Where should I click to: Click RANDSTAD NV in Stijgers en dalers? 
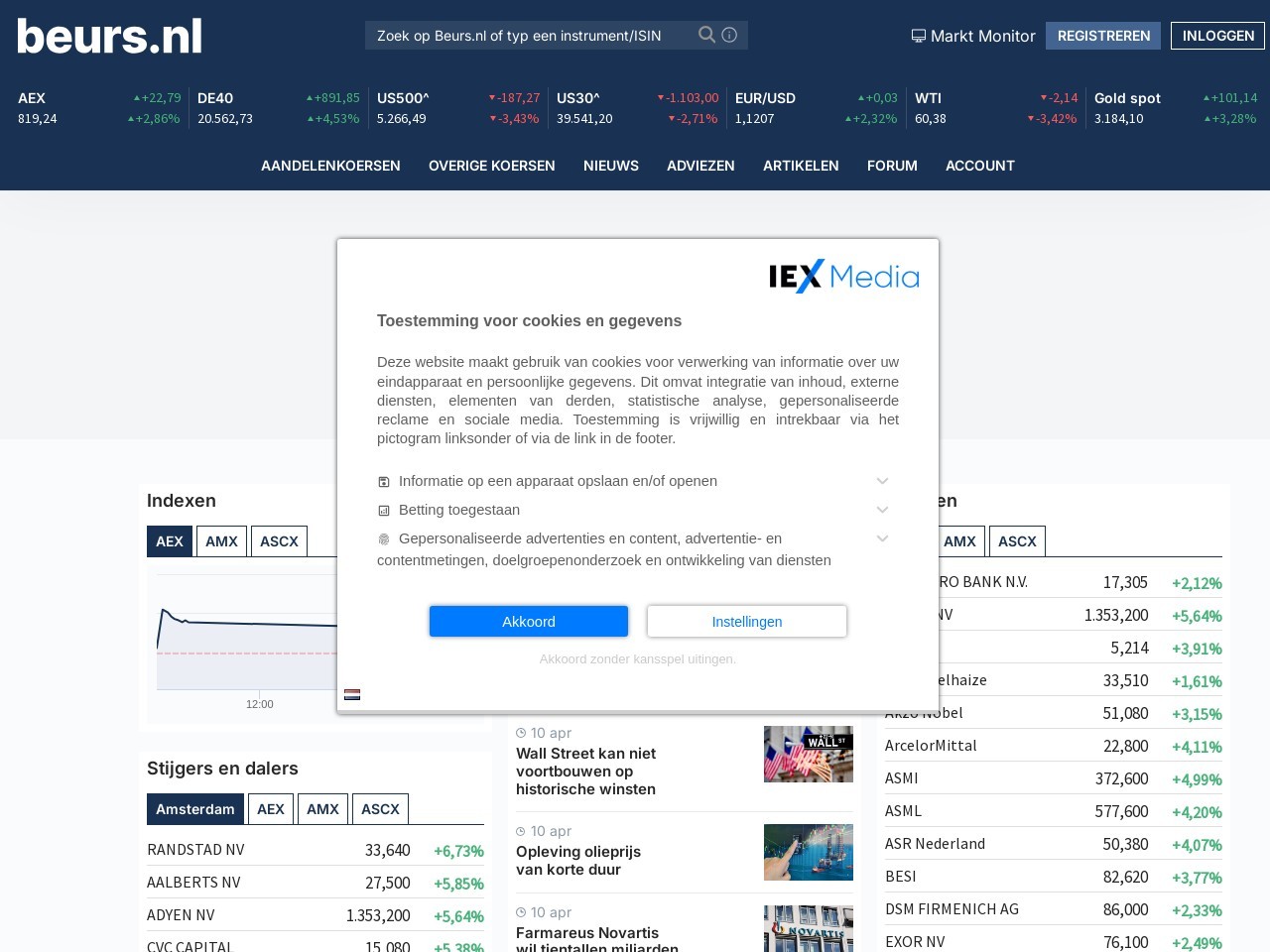[x=195, y=850]
